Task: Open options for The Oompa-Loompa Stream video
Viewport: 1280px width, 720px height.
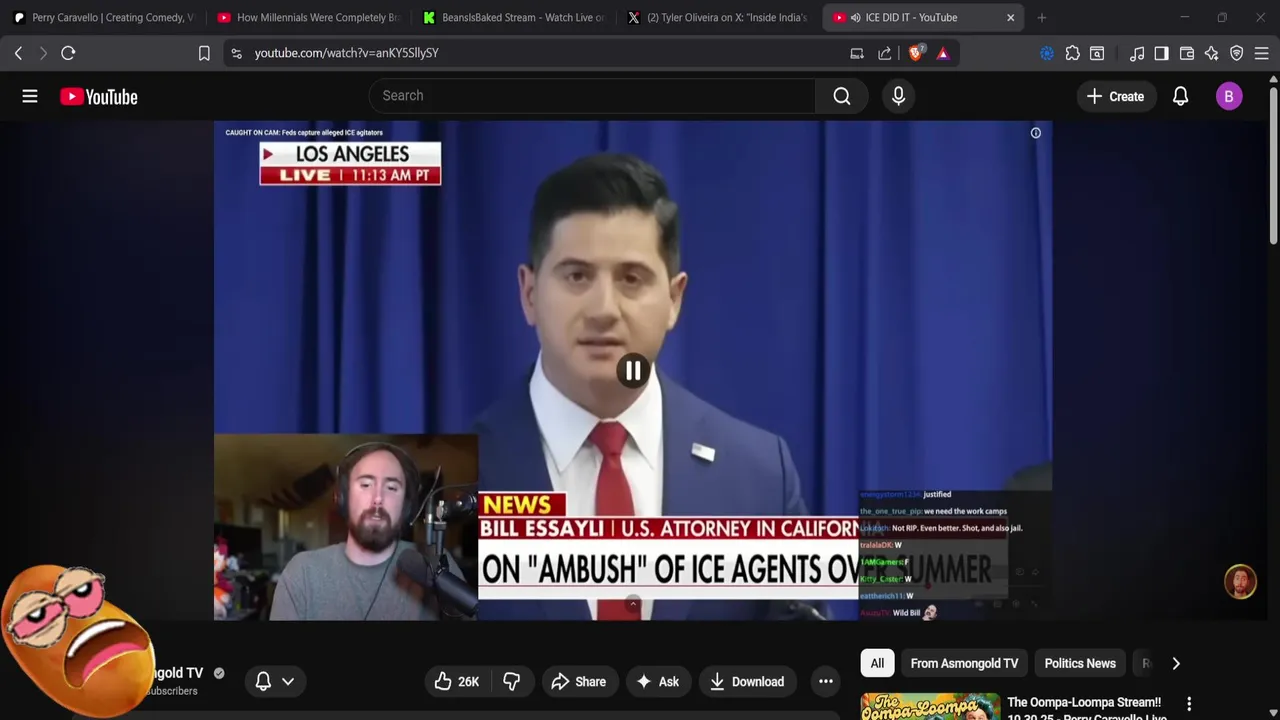Action: (1189, 705)
